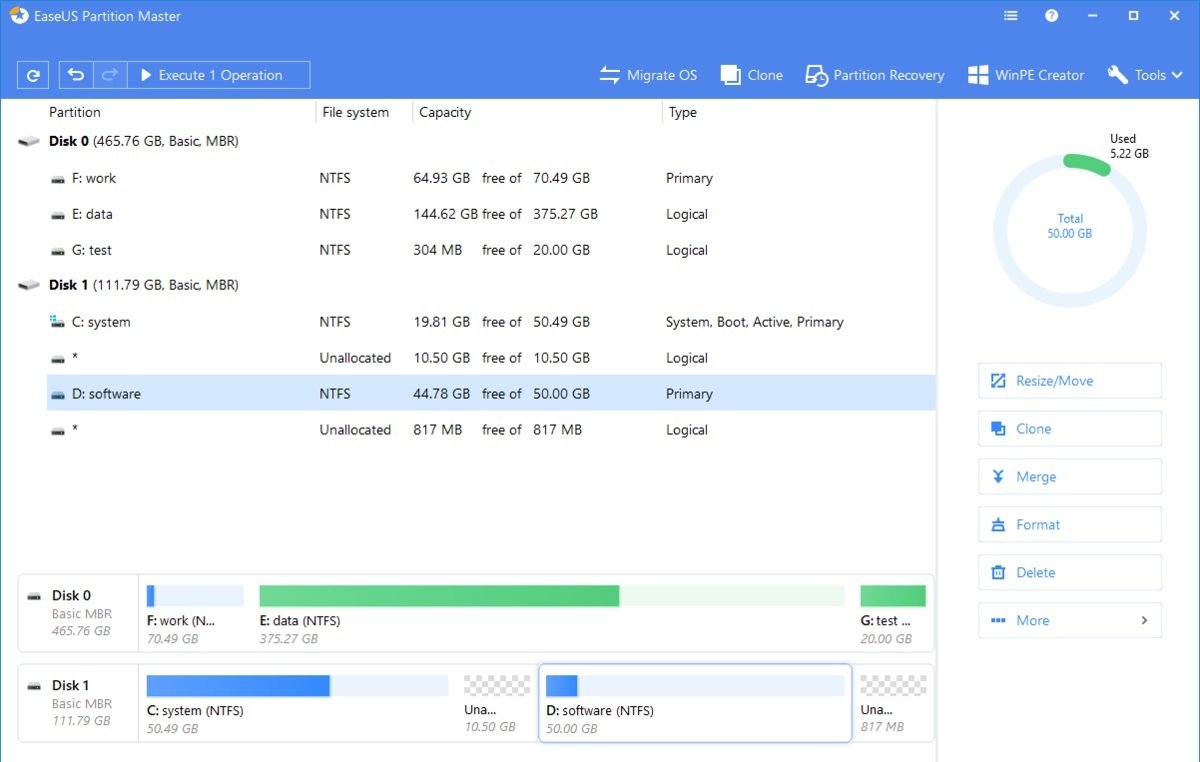
Task: Select the 10.50 GB unallocated row
Action: pyautogui.click(x=491, y=358)
